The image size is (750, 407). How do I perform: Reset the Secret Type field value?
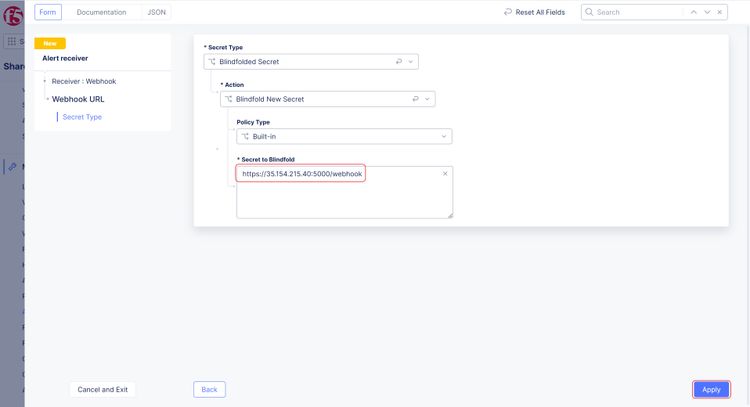pos(399,61)
